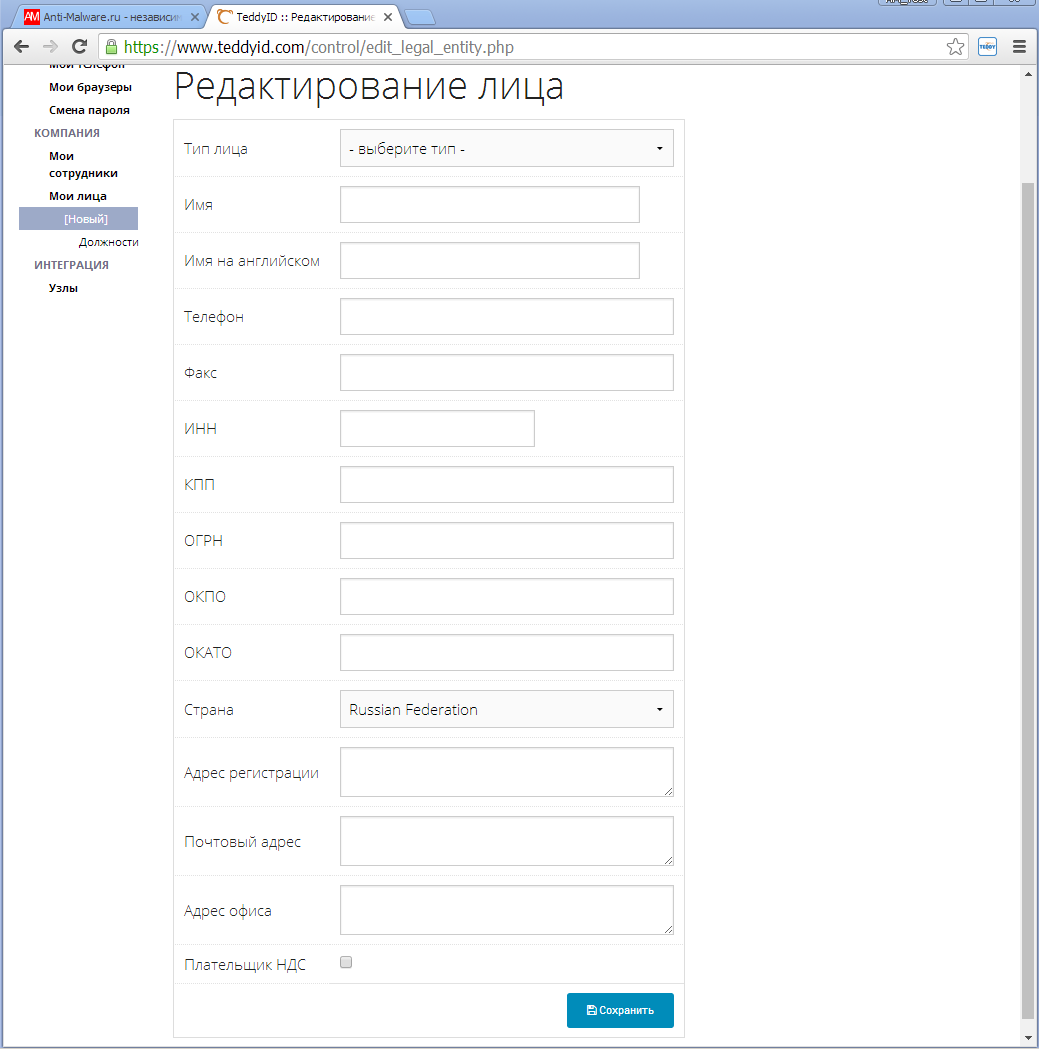Click the page vertical scrollbar thumb
The image size is (1039, 1049).
click(1028, 600)
